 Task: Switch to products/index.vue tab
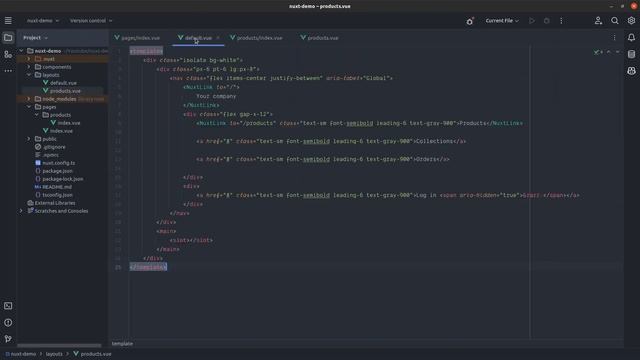[256, 38]
